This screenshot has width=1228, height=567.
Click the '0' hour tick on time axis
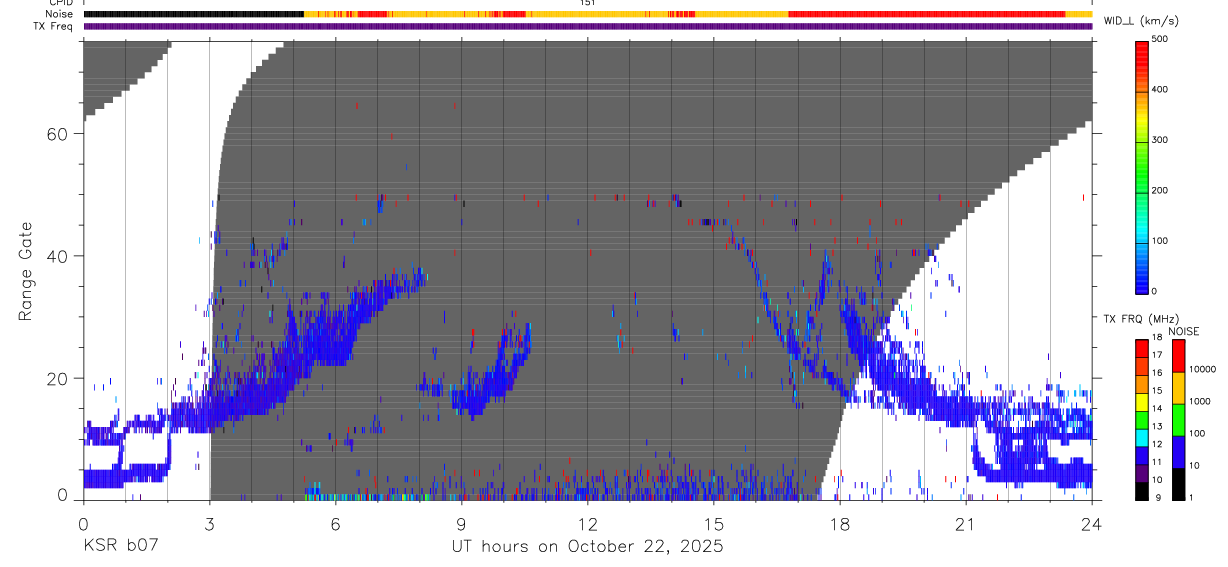point(83,523)
